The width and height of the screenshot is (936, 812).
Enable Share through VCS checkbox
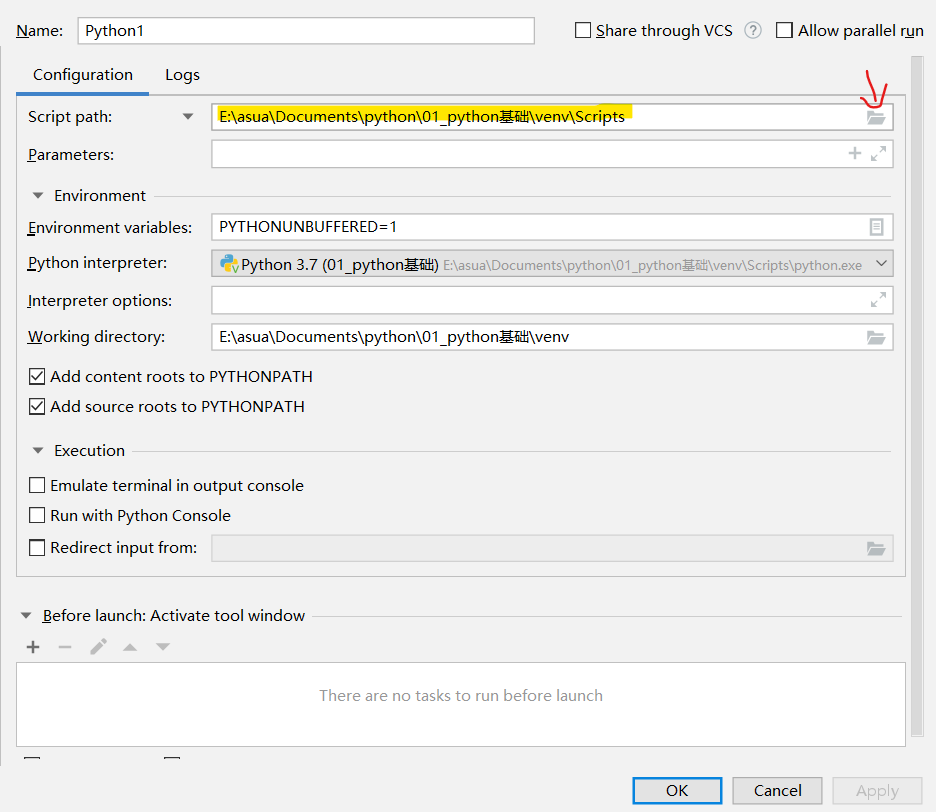pyautogui.click(x=583, y=30)
